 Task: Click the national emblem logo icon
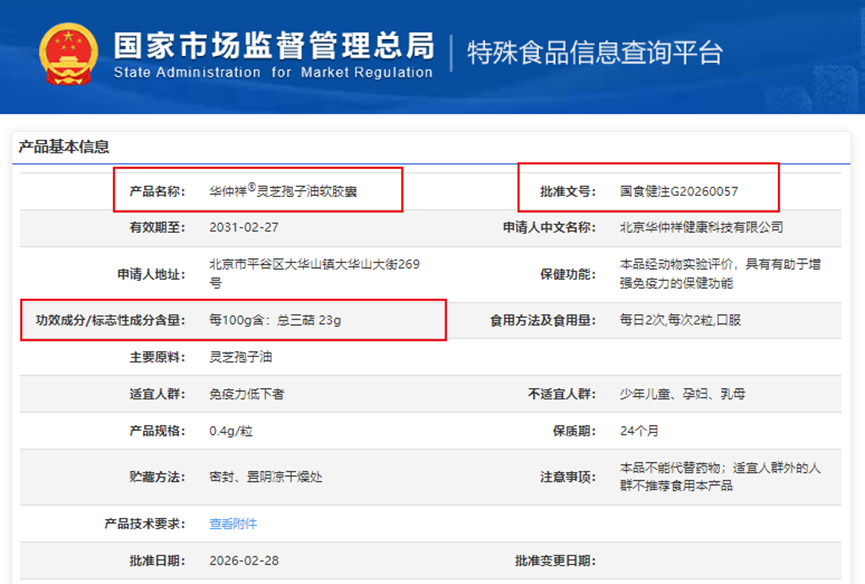[x=68, y=54]
